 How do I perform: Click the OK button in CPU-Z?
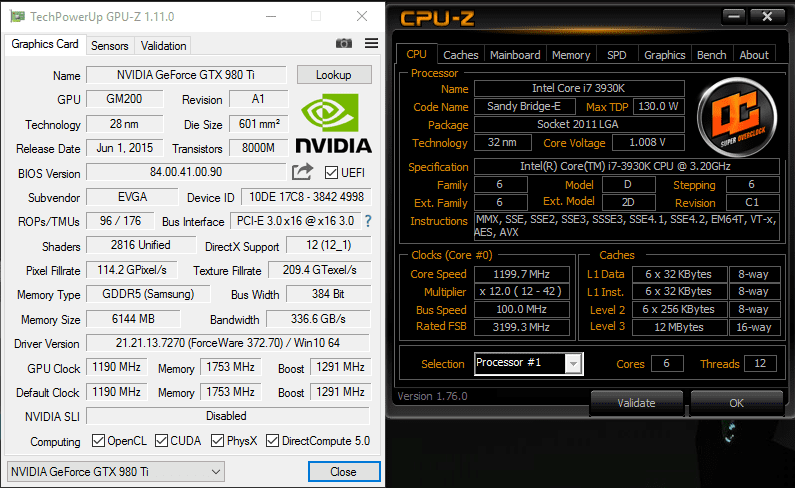[x=736, y=403]
